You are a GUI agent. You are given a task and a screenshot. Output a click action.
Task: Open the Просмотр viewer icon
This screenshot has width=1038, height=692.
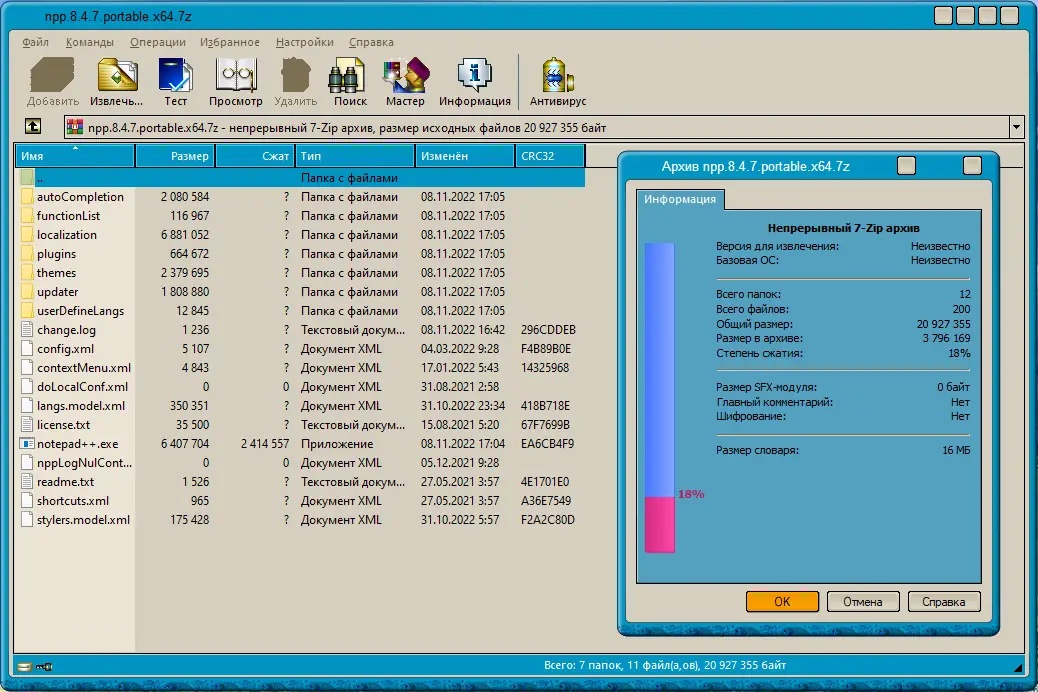(x=236, y=75)
